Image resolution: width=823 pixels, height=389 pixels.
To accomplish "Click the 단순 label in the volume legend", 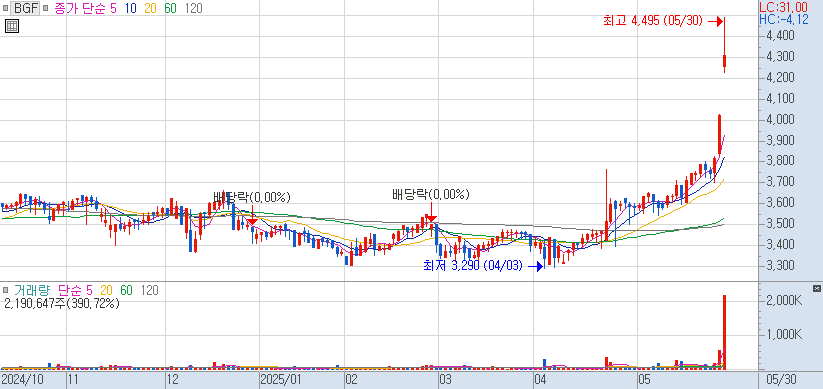I will (x=71, y=290).
